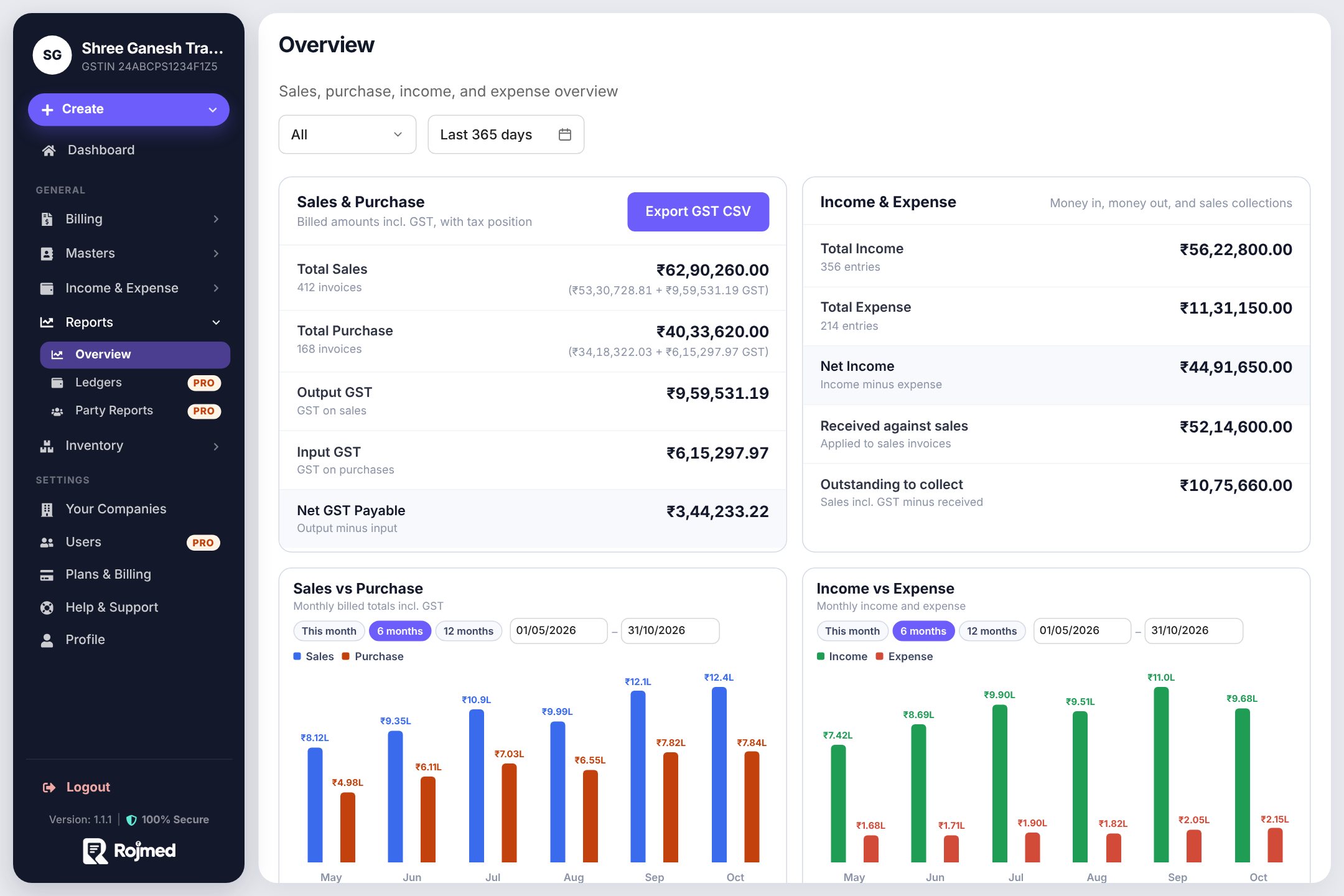The image size is (1344, 896).
Task: Open Ledgers in the Reports submenu
Action: click(x=135, y=383)
